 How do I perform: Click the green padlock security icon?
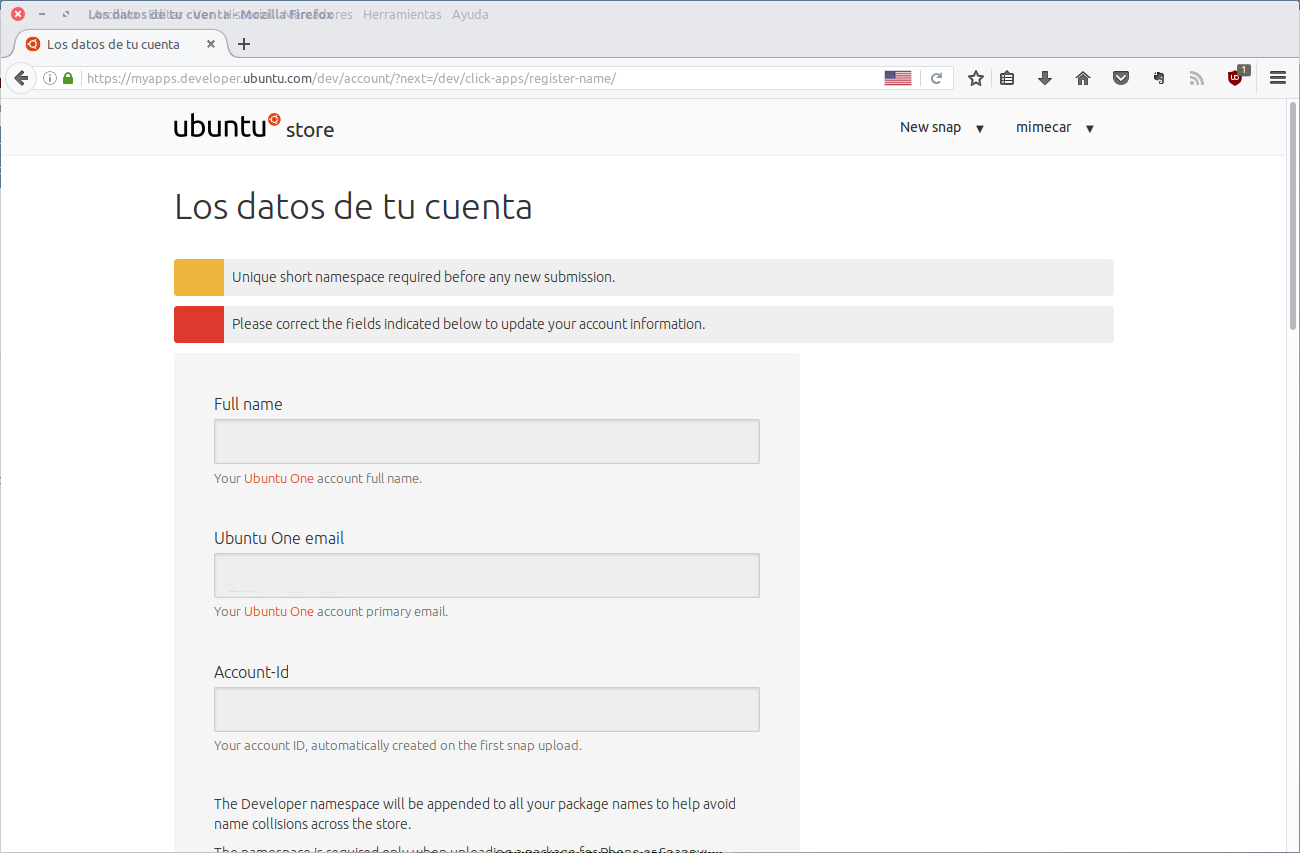coord(68,78)
